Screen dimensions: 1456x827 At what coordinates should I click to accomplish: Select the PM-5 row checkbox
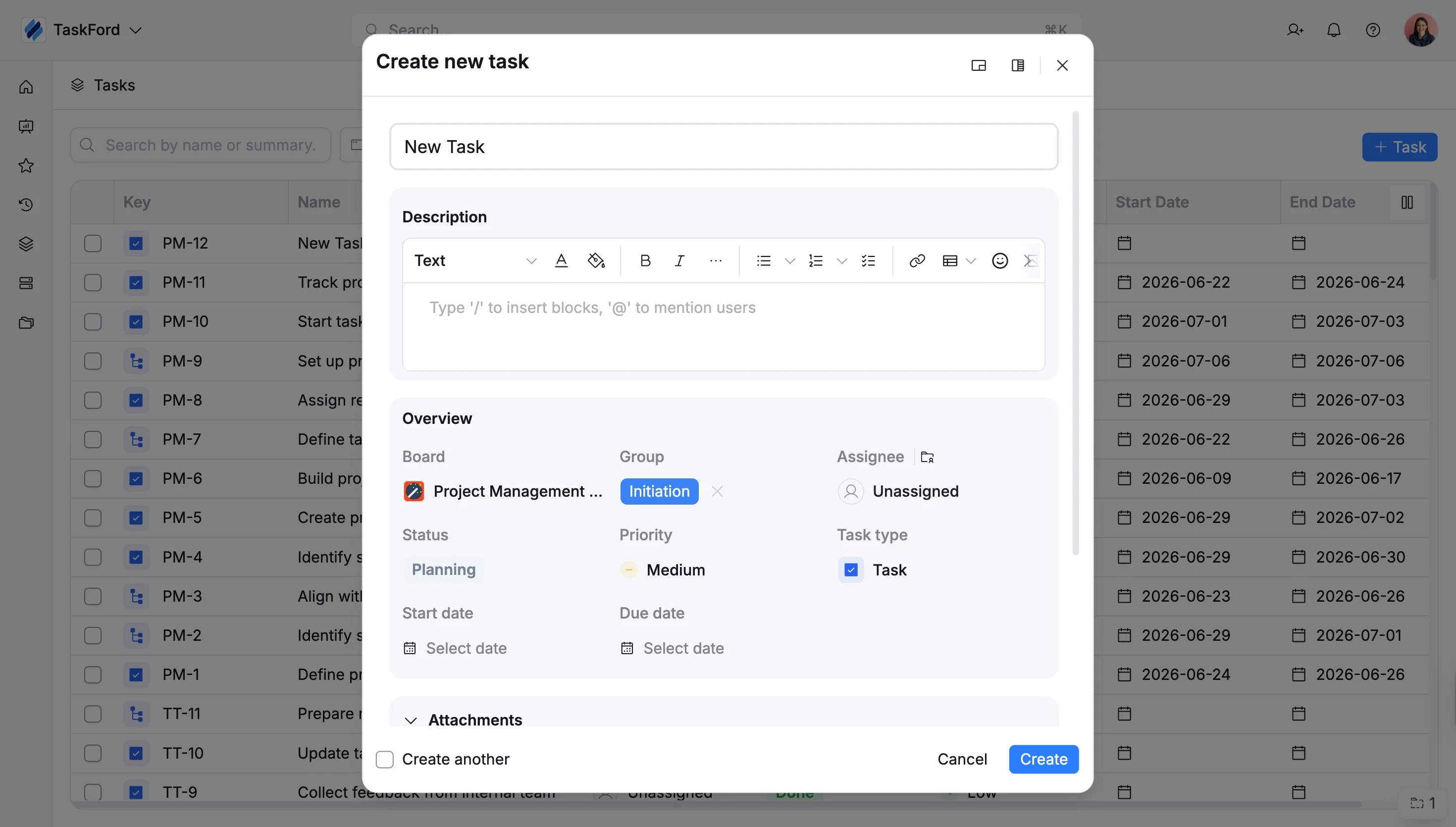click(x=93, y=518)
